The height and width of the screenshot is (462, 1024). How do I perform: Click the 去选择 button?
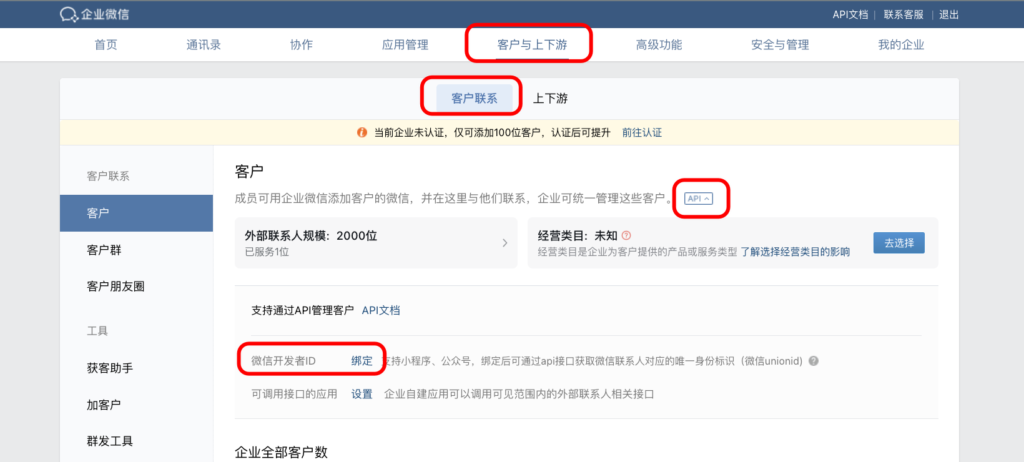(x=899, y=242)
